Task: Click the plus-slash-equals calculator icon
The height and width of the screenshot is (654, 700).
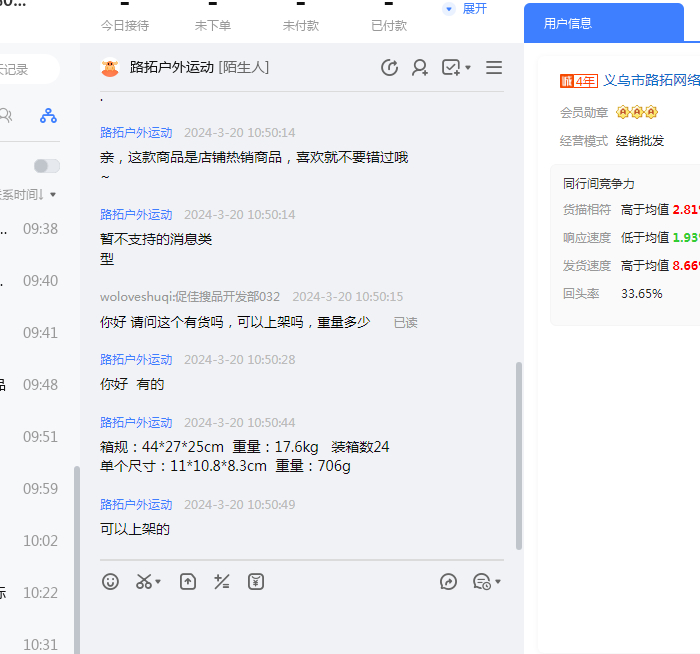Action: (x=222, y=582)
